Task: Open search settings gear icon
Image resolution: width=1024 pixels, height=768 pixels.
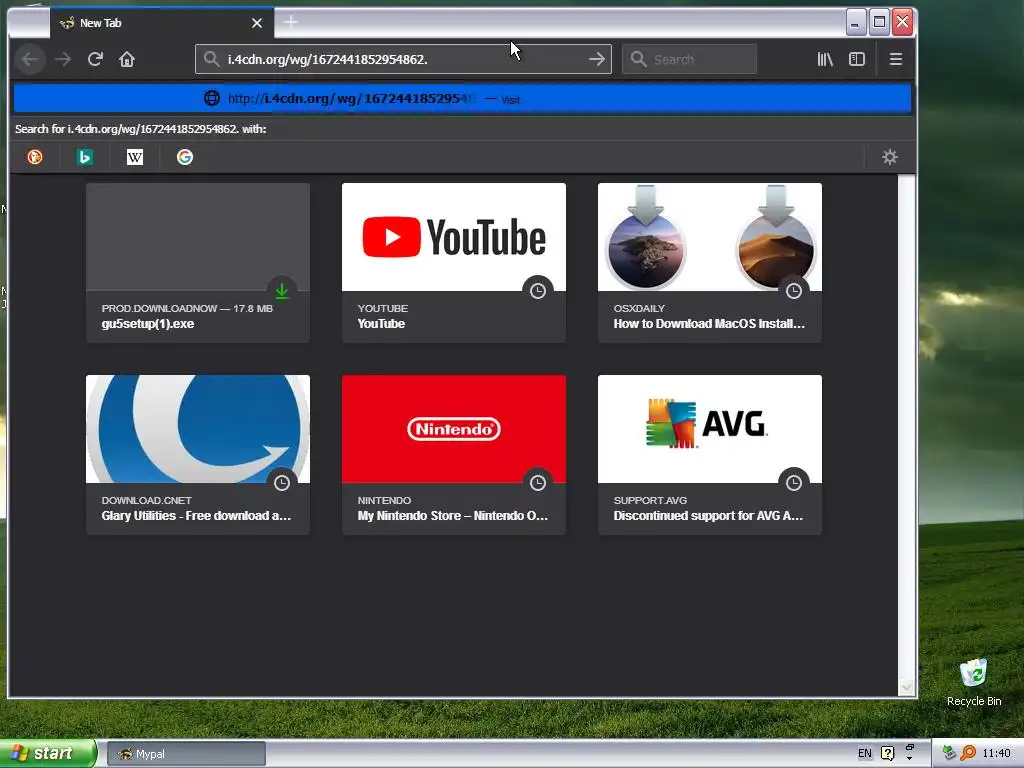Action: [889, 157]
